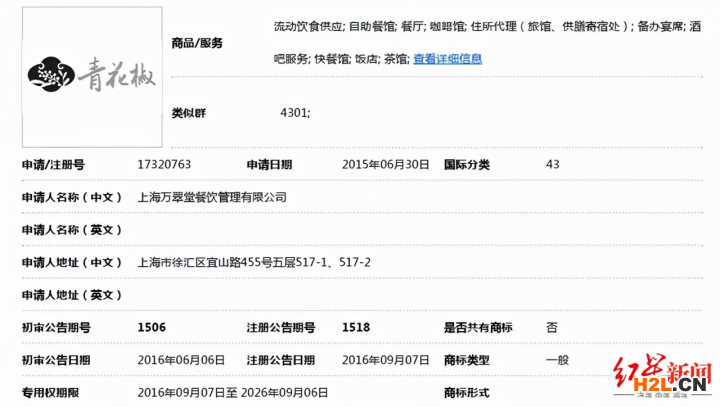
Task: Click applicant name 上海万翠堂餐饮管理有限公司
Action: (212, 197)
